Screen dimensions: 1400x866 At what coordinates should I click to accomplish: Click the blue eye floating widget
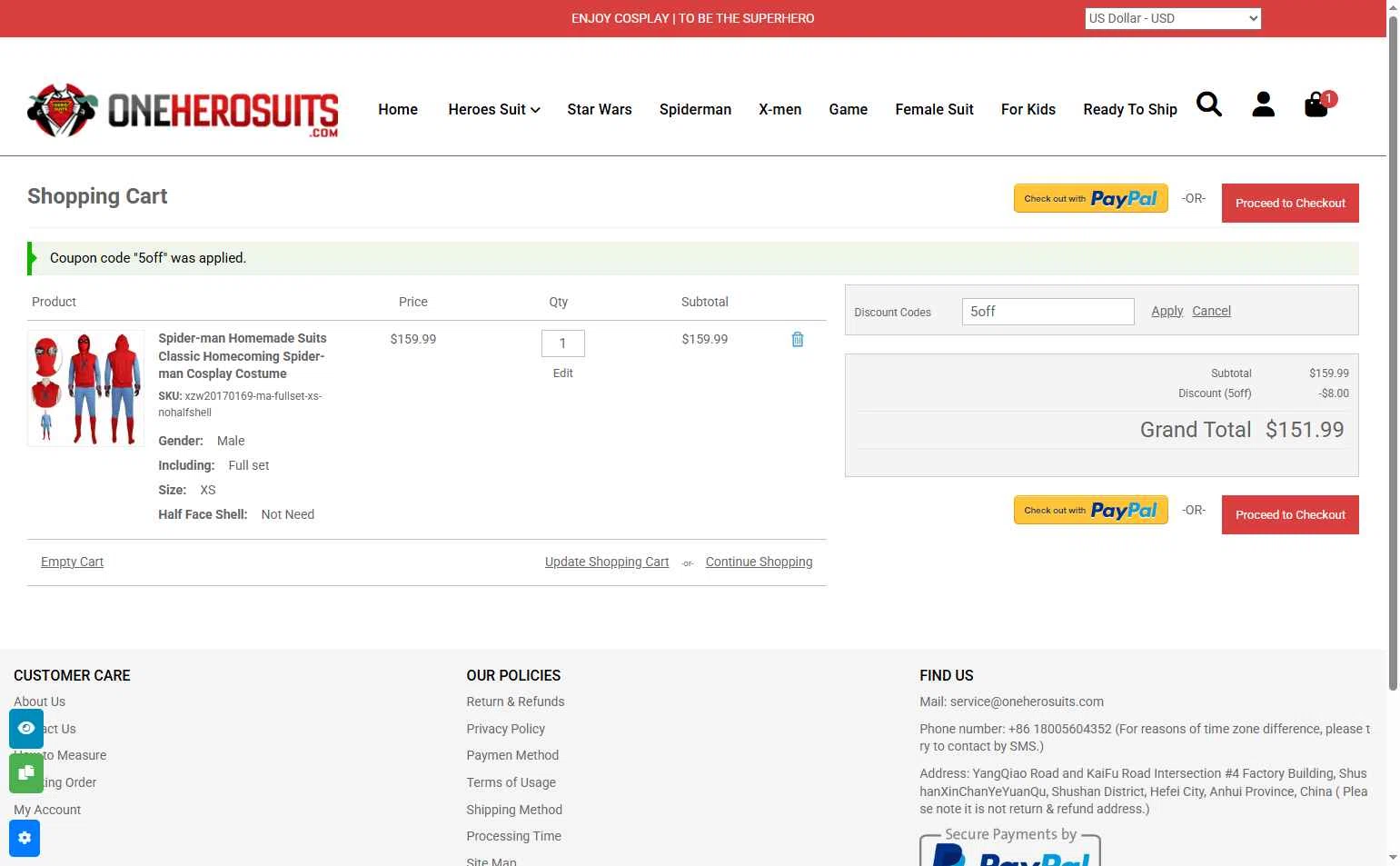[26, 729]
